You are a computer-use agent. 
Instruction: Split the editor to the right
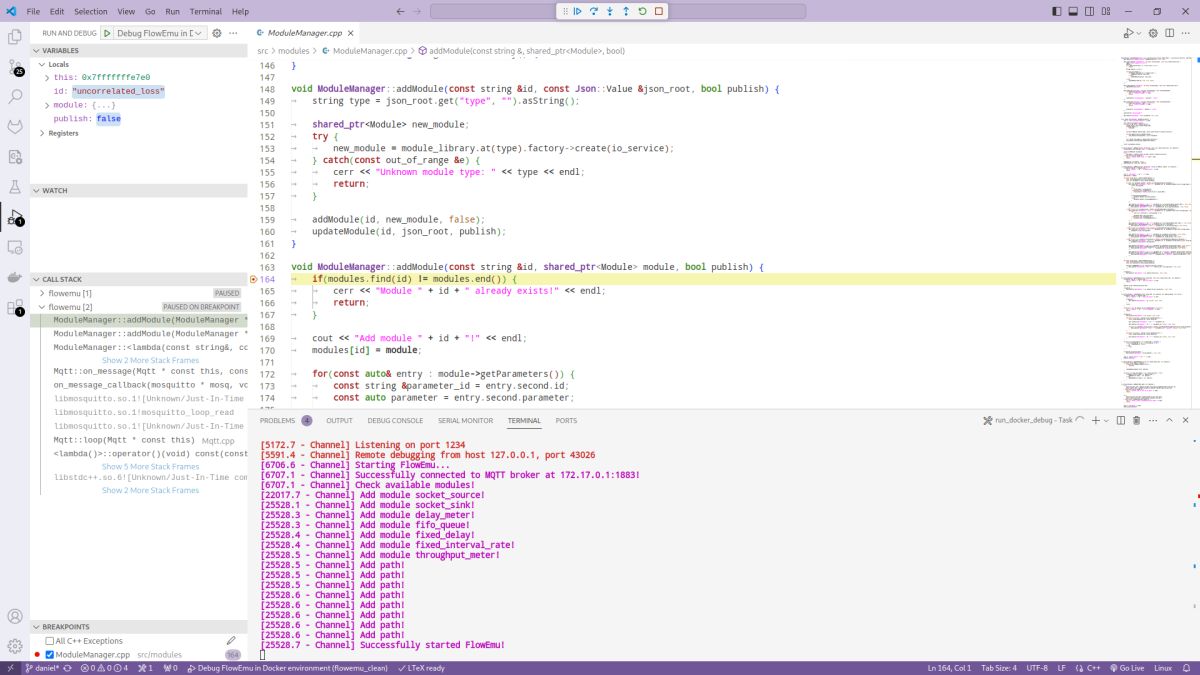(x=1170, y=33)
